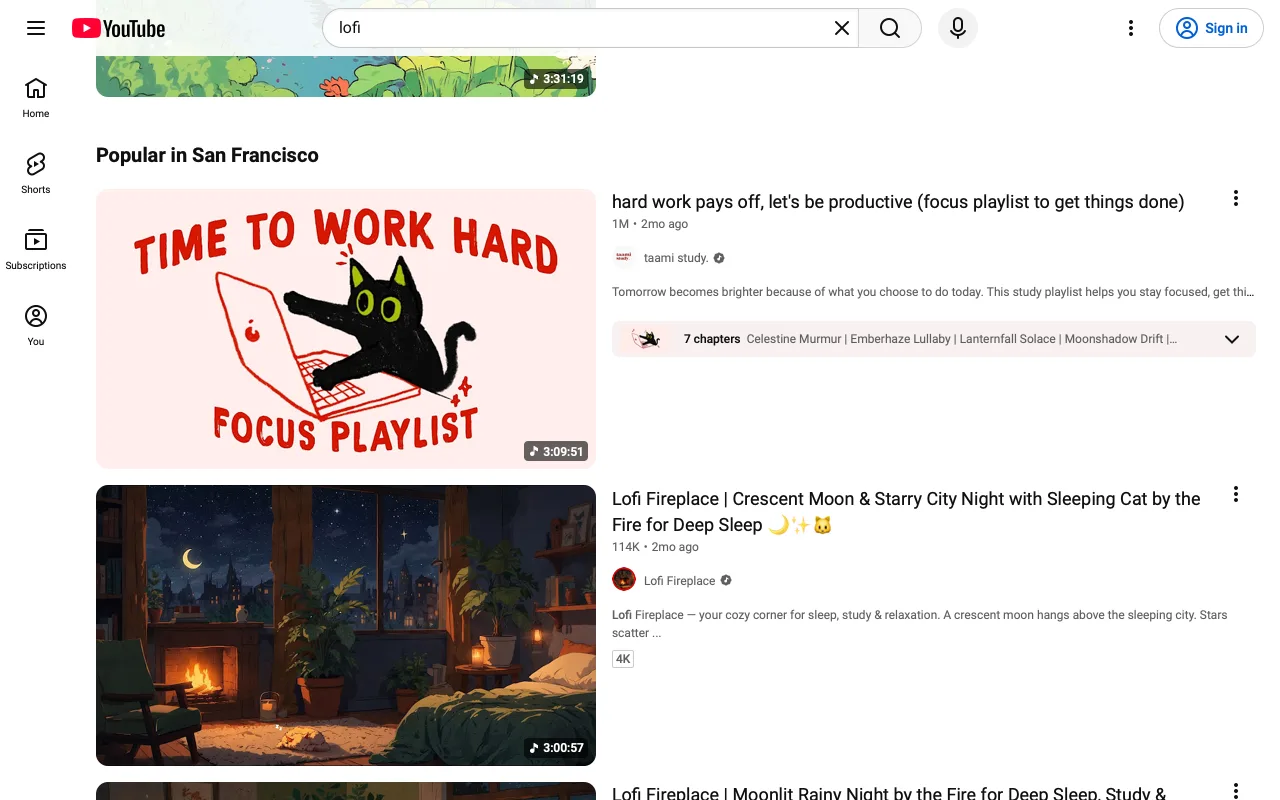
Task: Click the 3:09:51 duration badge
Action: click(557, 452)
